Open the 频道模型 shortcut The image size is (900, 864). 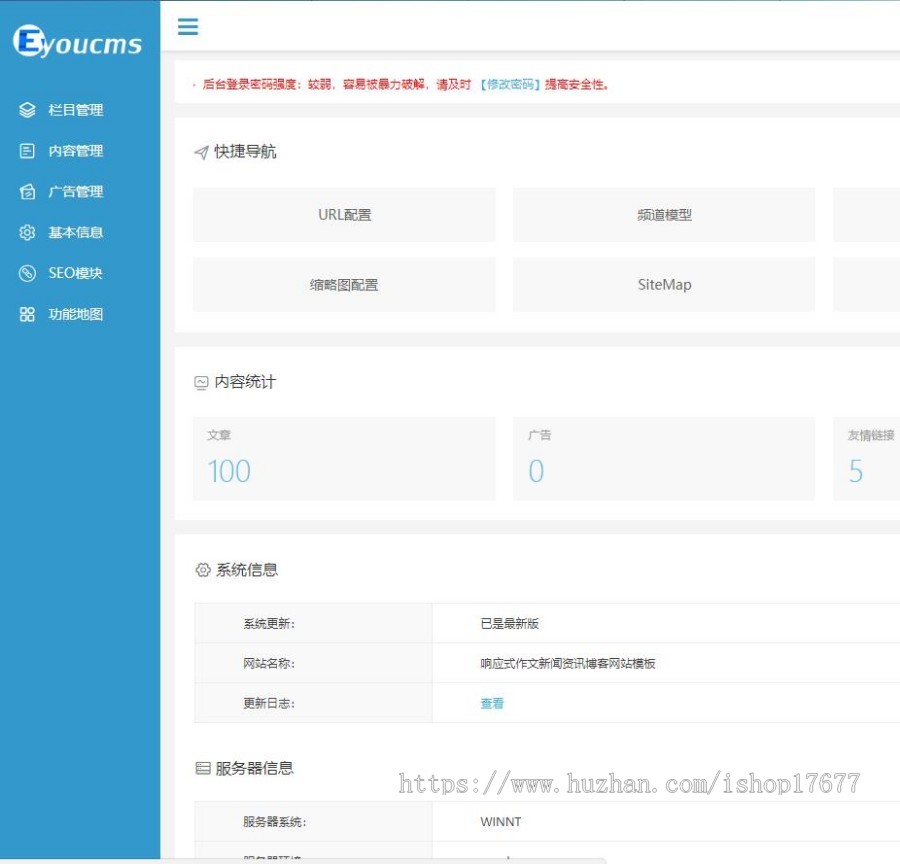(x=664, y=215)
